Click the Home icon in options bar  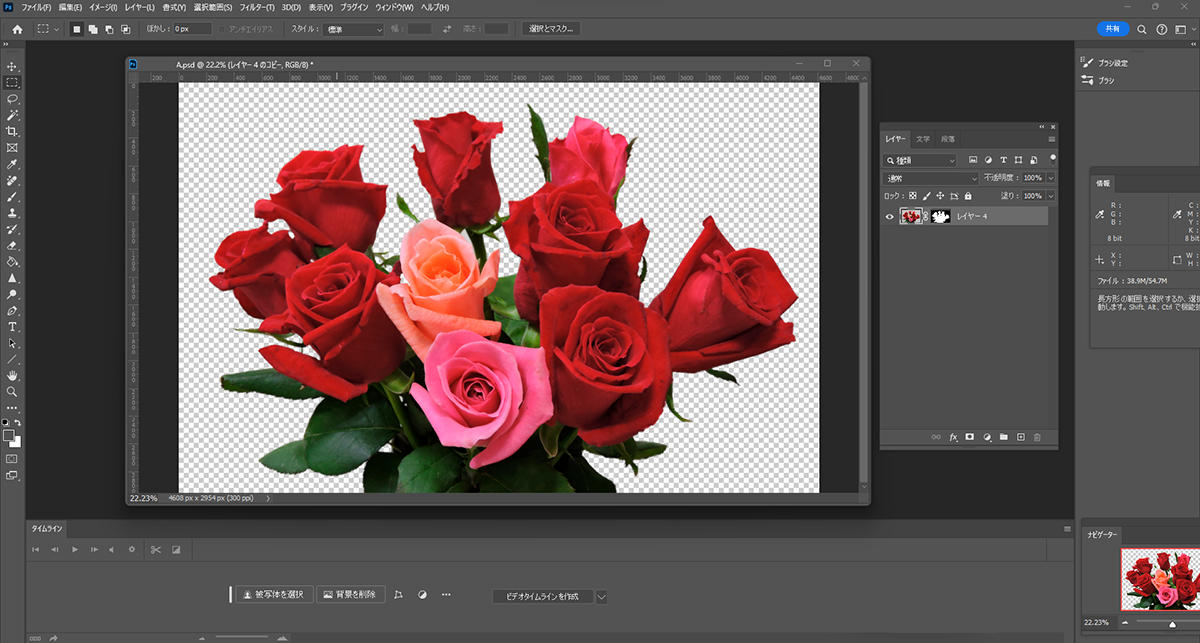click(x=17, y=29)
